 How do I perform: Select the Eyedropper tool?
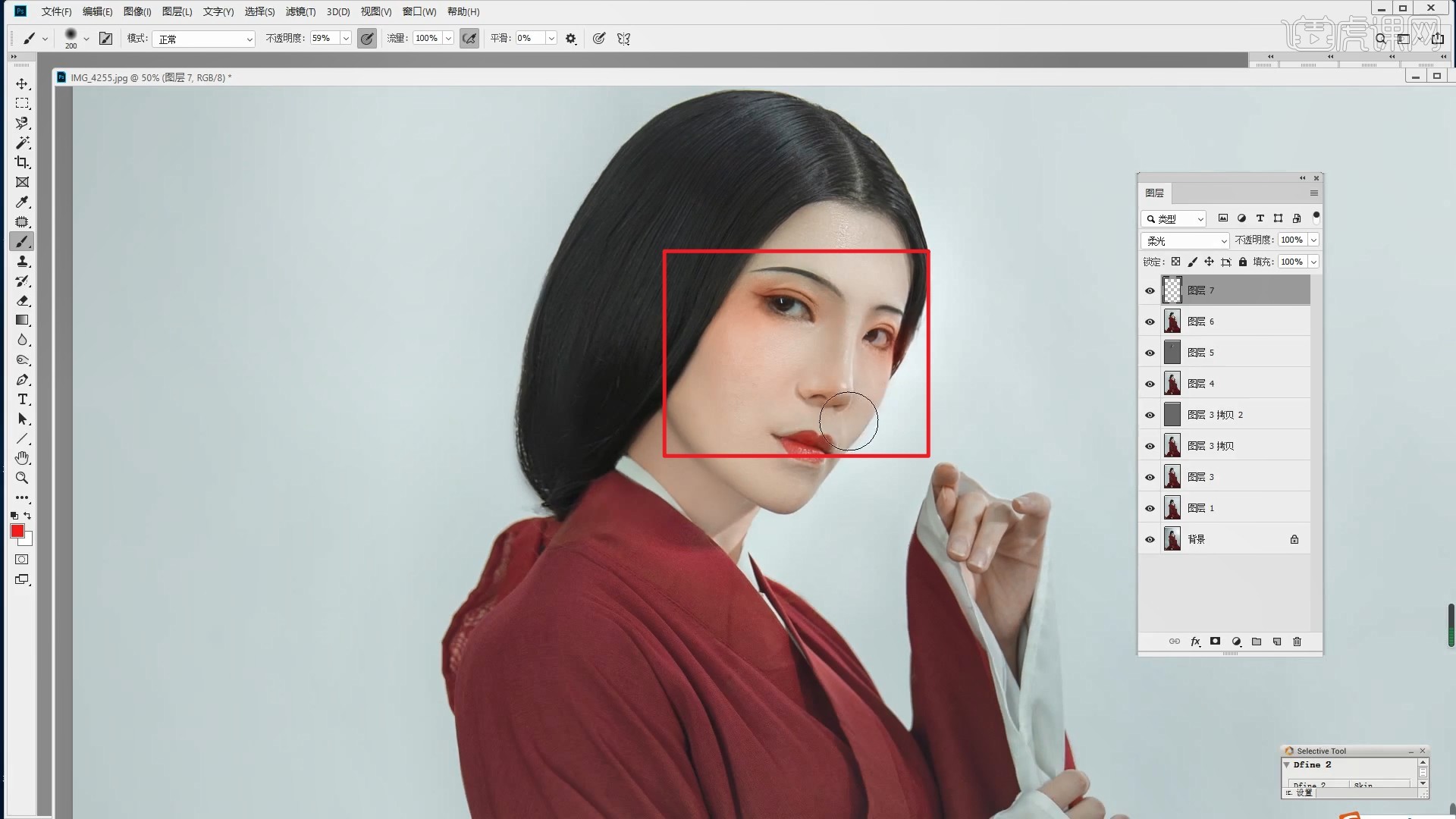(22, 202)
